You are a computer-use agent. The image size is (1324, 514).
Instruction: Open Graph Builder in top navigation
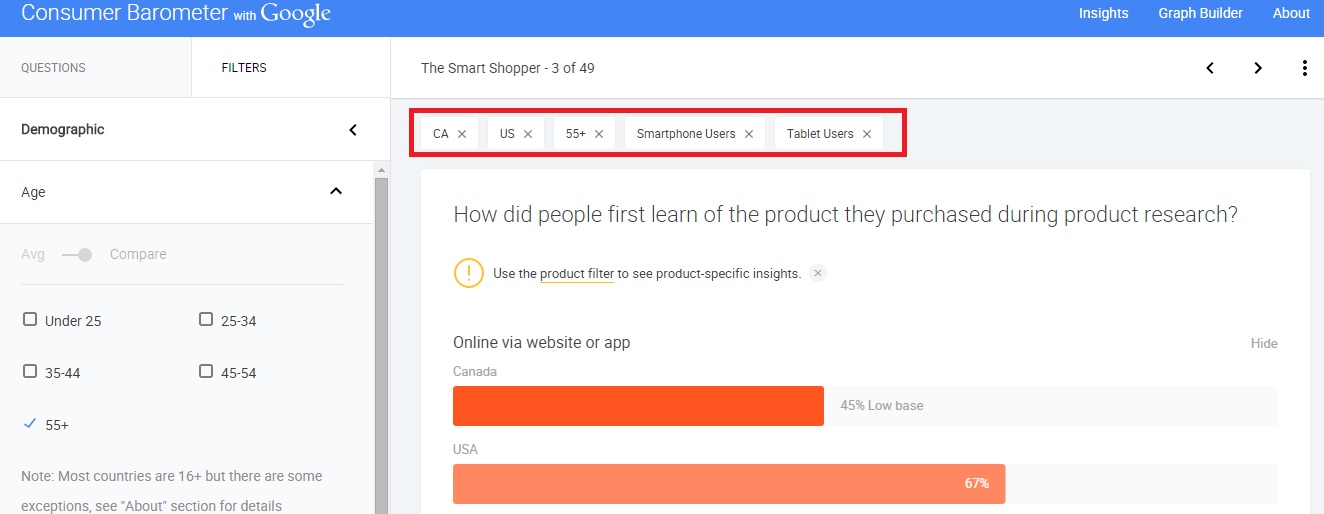click(1200, 13)
